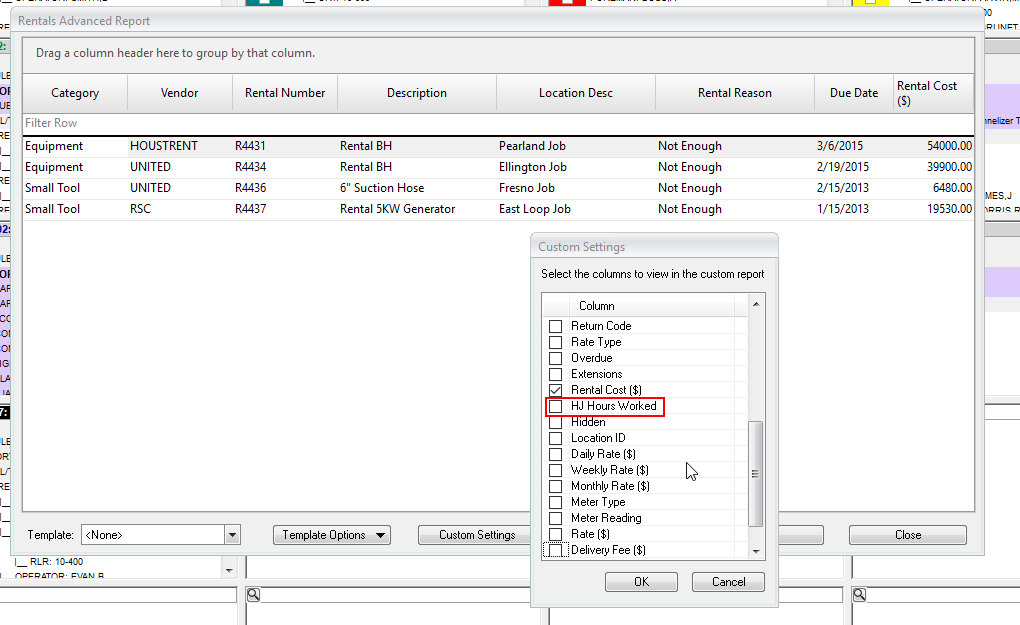Uncheck the Rental Cost ($) column
The height and width of the screenshot is (625, 1020).
click(556, 390)
